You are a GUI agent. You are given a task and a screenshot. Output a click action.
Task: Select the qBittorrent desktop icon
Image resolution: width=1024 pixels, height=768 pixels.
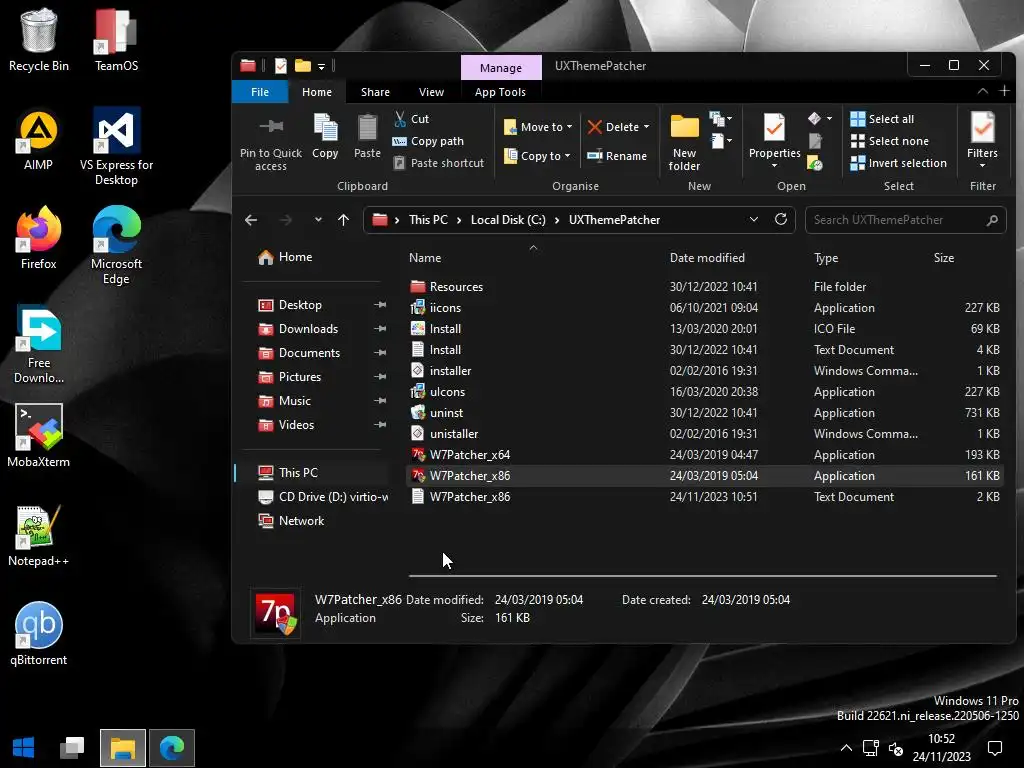point(39,633)
